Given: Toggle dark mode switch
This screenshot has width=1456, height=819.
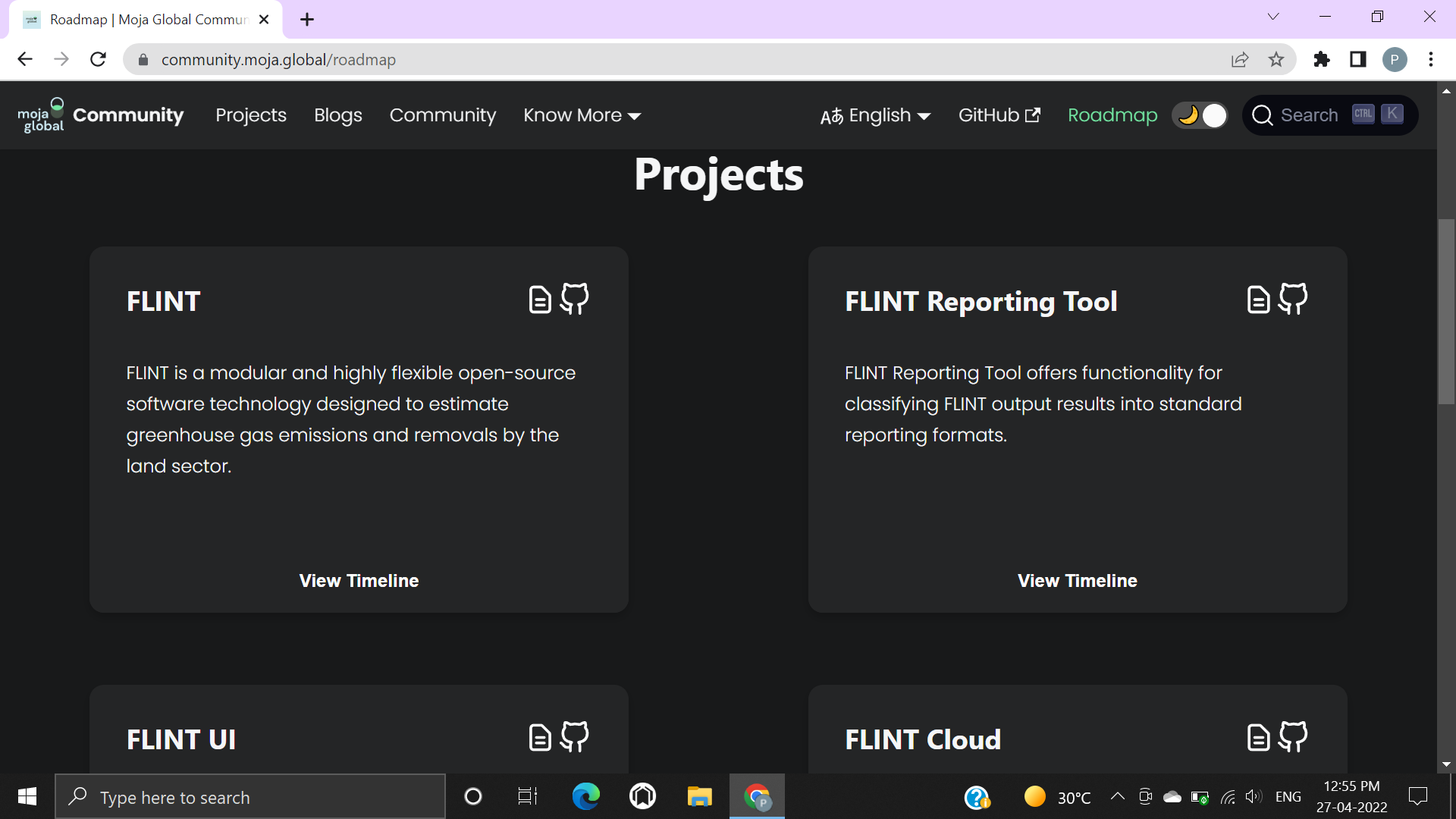Looking at the screenshot, I should pos(1199,115).
